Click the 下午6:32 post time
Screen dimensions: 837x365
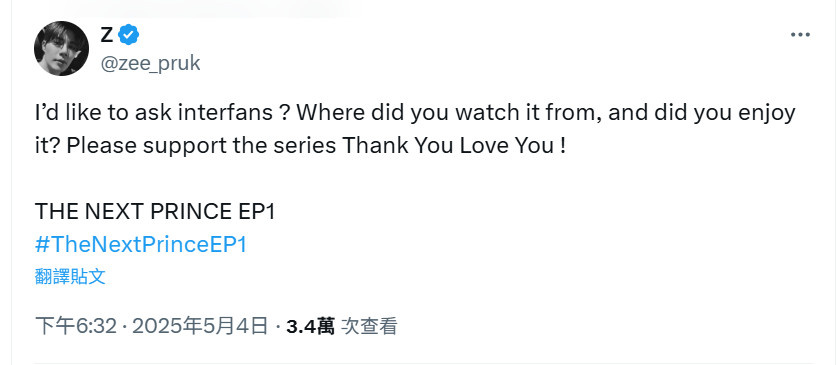coord(75,326)
